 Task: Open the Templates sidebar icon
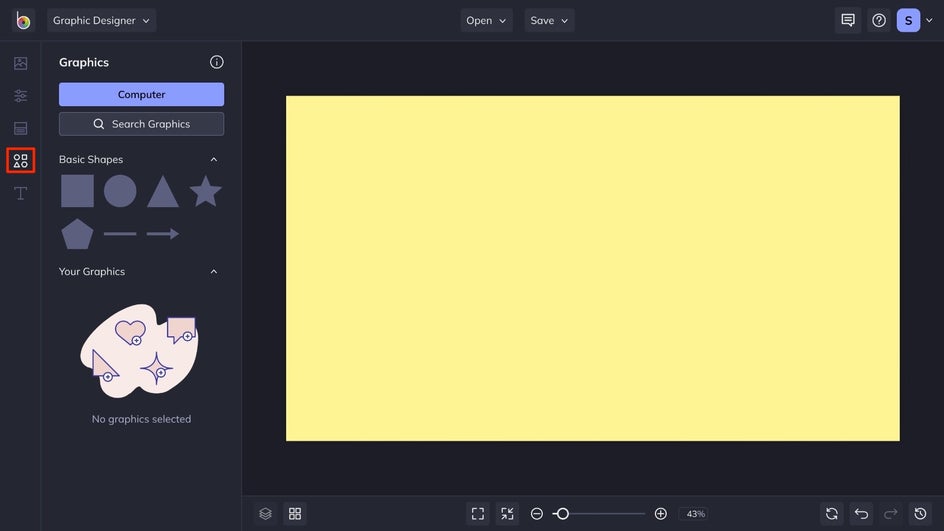tap(20, 128)
